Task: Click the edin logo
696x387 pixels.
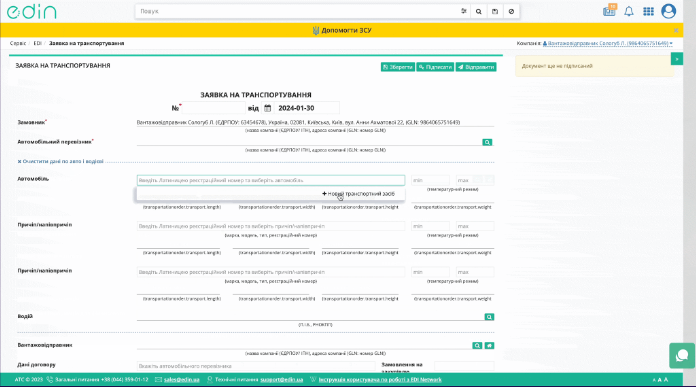Action: click(x=32, y=11)
